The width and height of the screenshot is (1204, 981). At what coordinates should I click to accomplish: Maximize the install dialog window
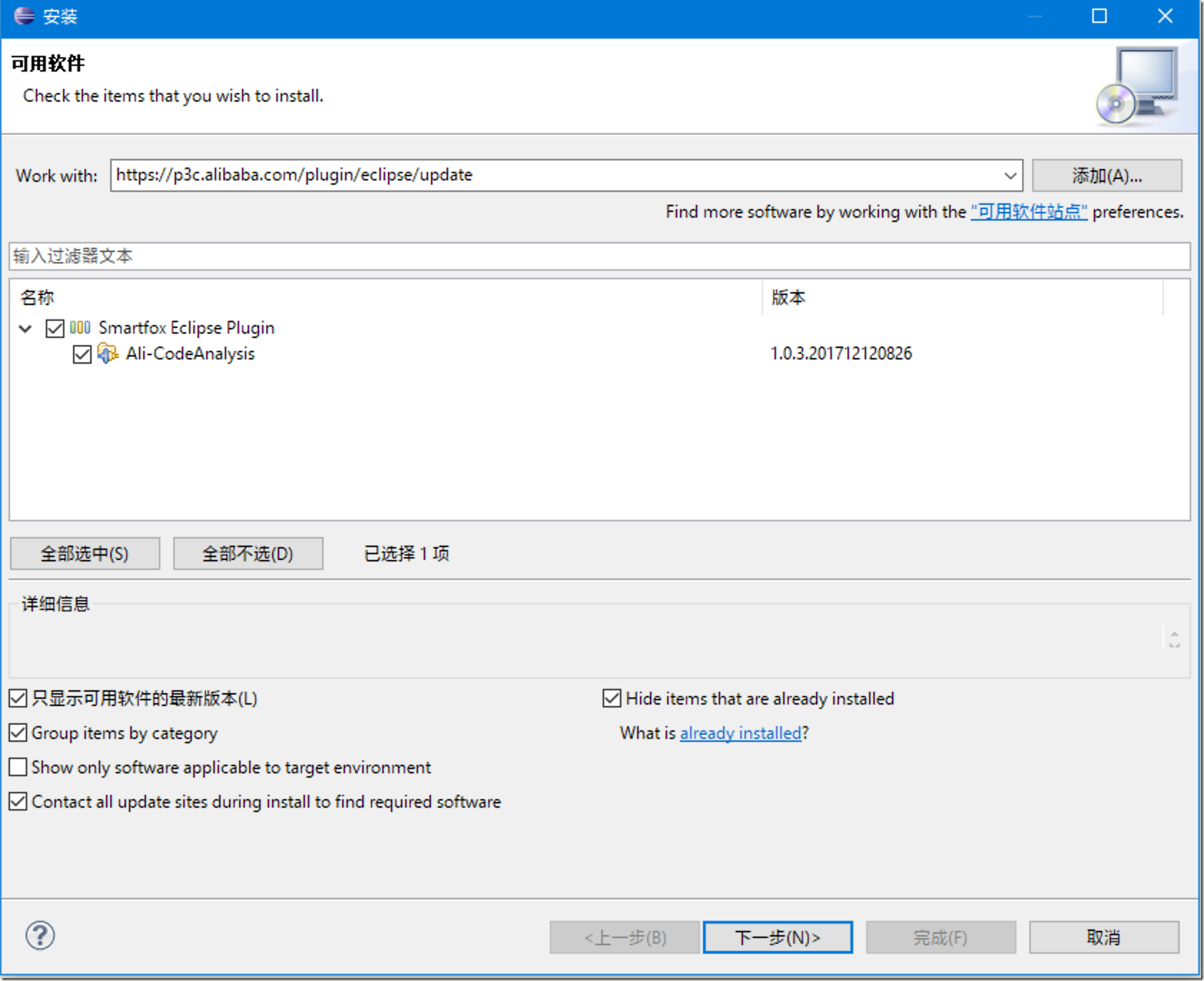tap(1099, 16)
